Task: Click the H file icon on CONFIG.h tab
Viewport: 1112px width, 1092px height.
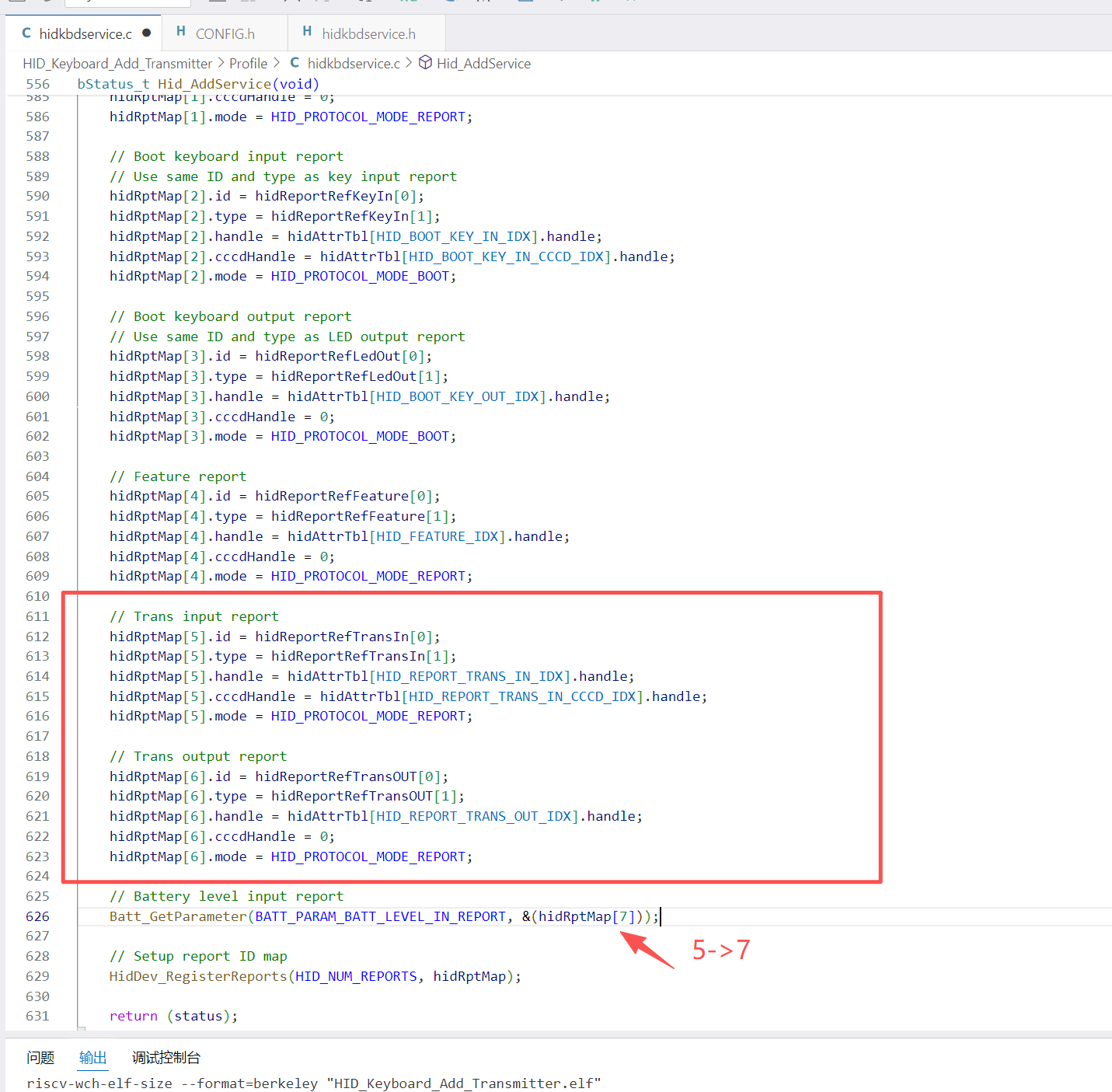Action: click(181, 31)
